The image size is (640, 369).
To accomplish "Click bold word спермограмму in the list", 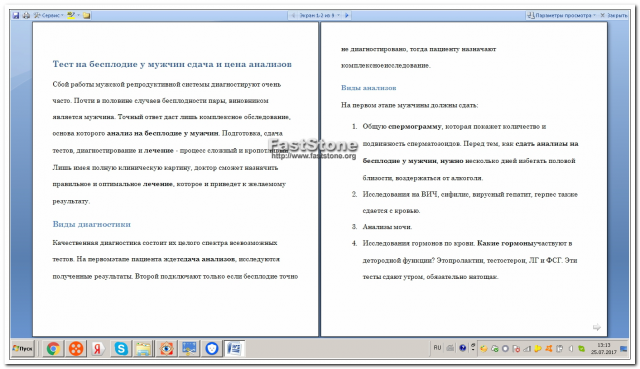I will tap(415, 127).
